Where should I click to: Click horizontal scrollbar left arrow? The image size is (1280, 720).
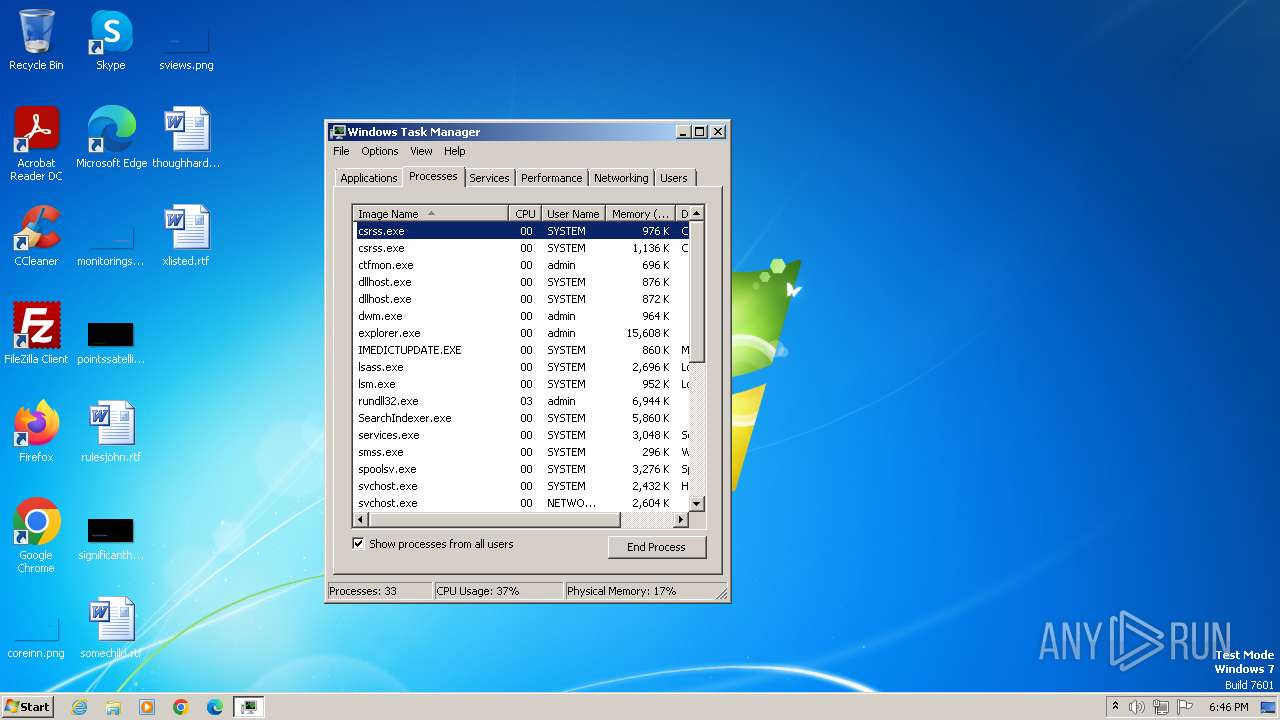point(361,520)
